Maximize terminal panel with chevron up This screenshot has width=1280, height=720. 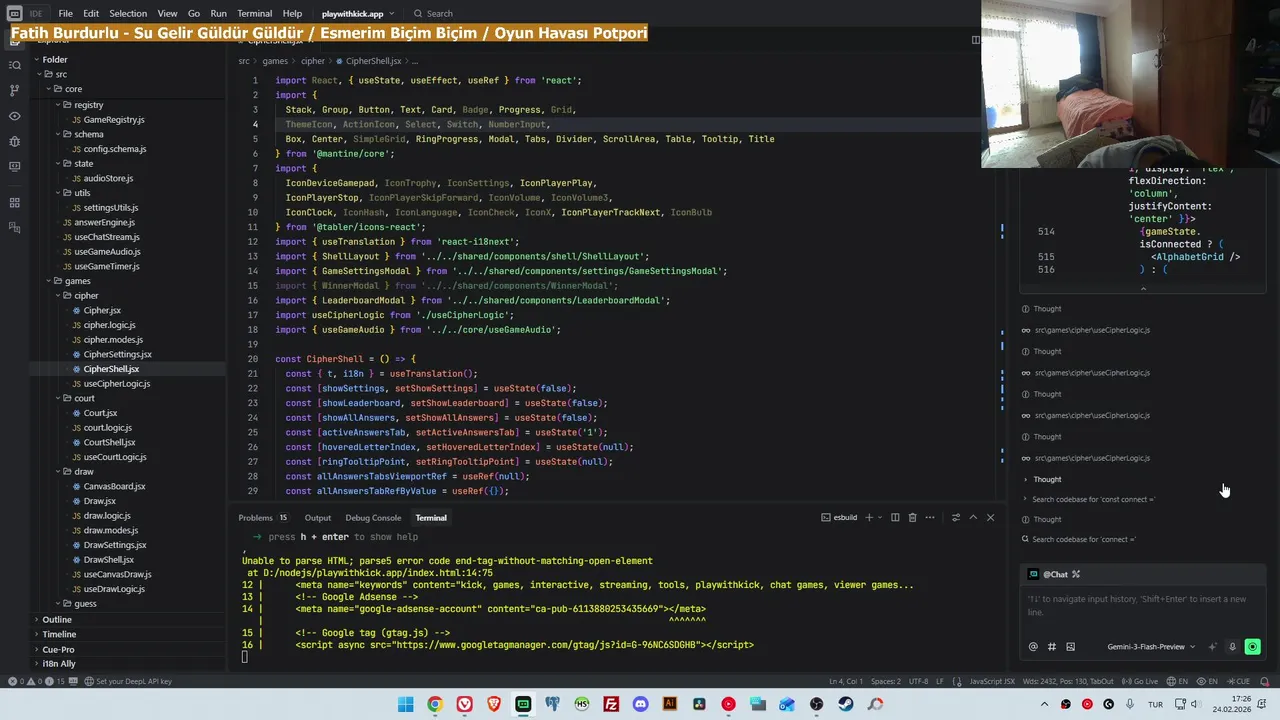973,517
